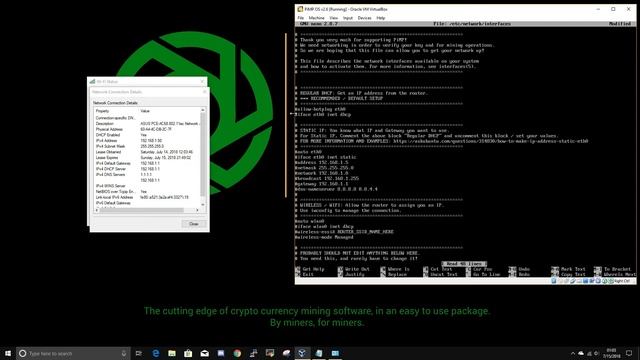Switch to the VirtualBox taskbar icon
Screen dimensions: 640x360
click(x=302, y=353)
